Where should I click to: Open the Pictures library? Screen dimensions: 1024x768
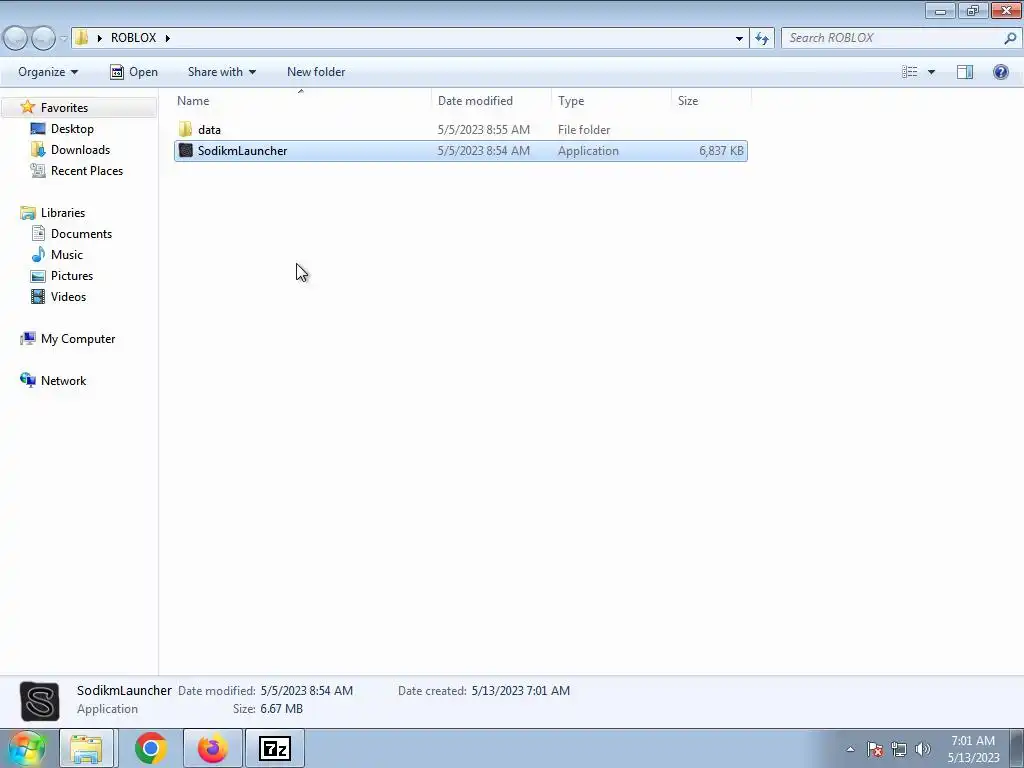click(72, 275)
